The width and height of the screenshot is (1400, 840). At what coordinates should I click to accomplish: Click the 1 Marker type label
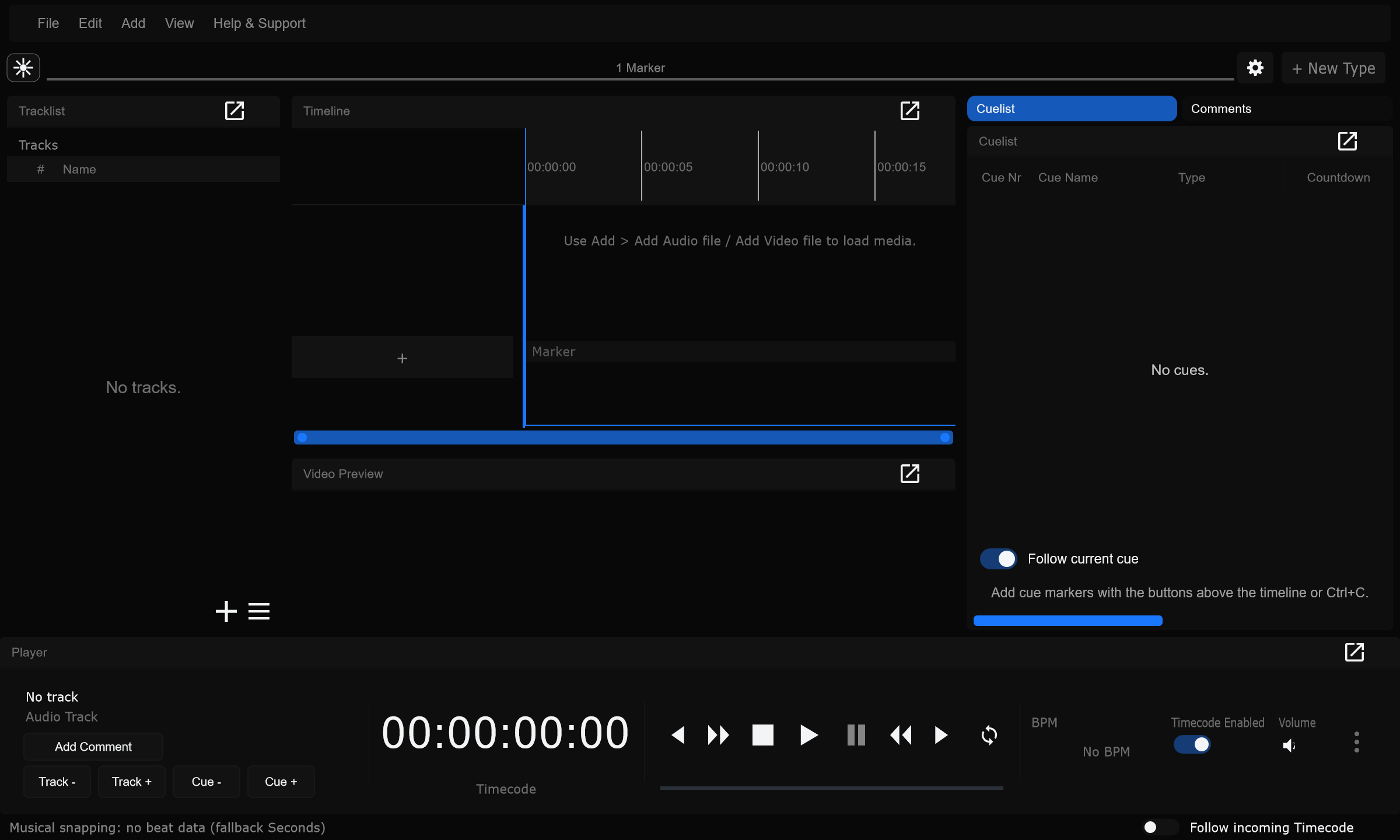click(640, 68)
